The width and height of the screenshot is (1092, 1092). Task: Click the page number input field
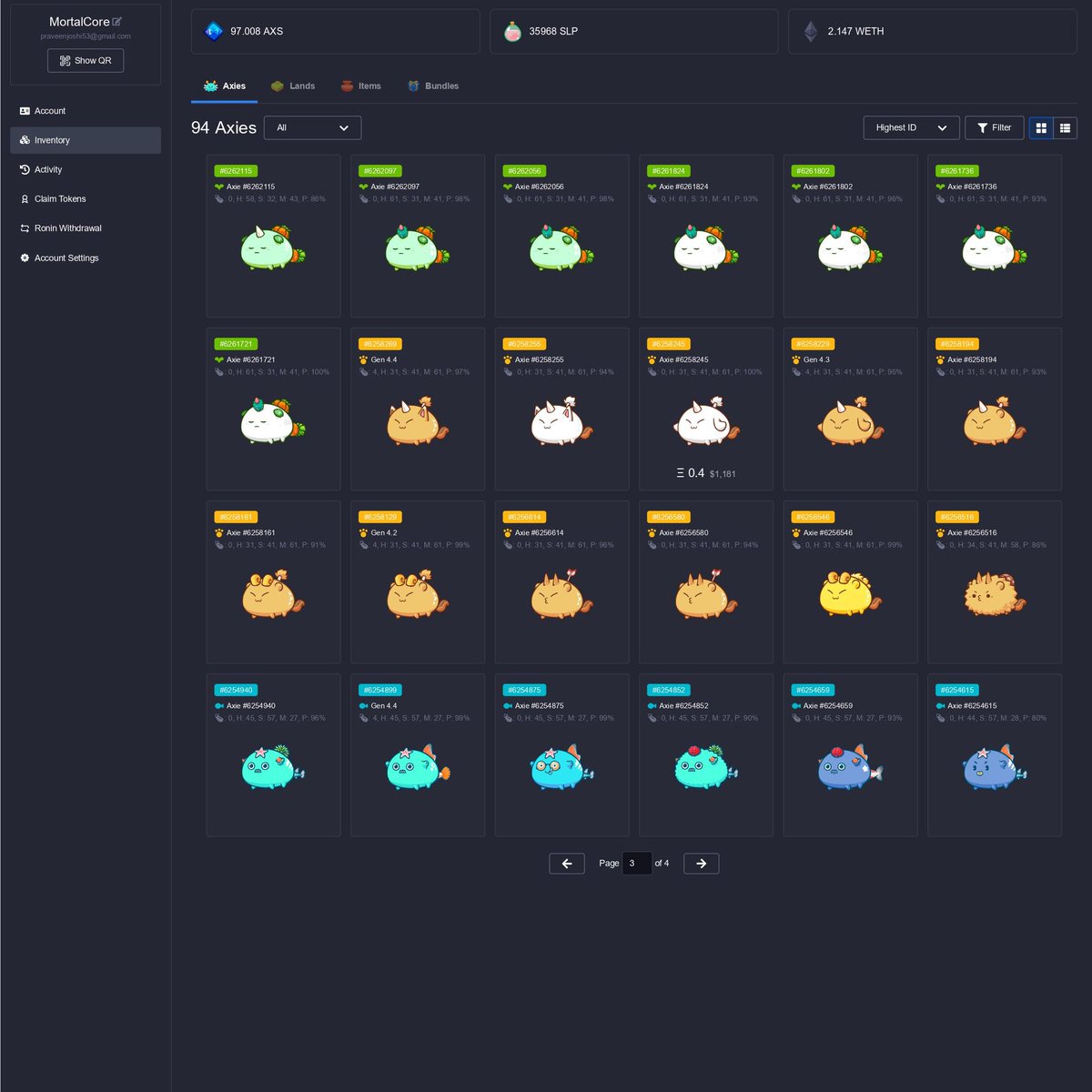[637, 864]
